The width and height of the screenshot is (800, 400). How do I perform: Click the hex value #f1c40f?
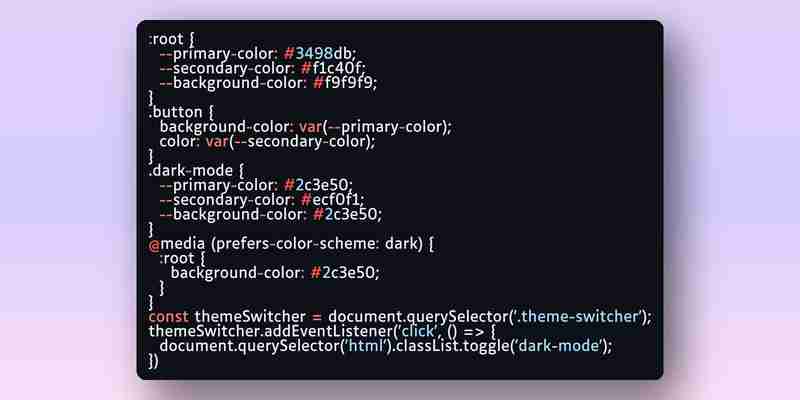(333, 68)
